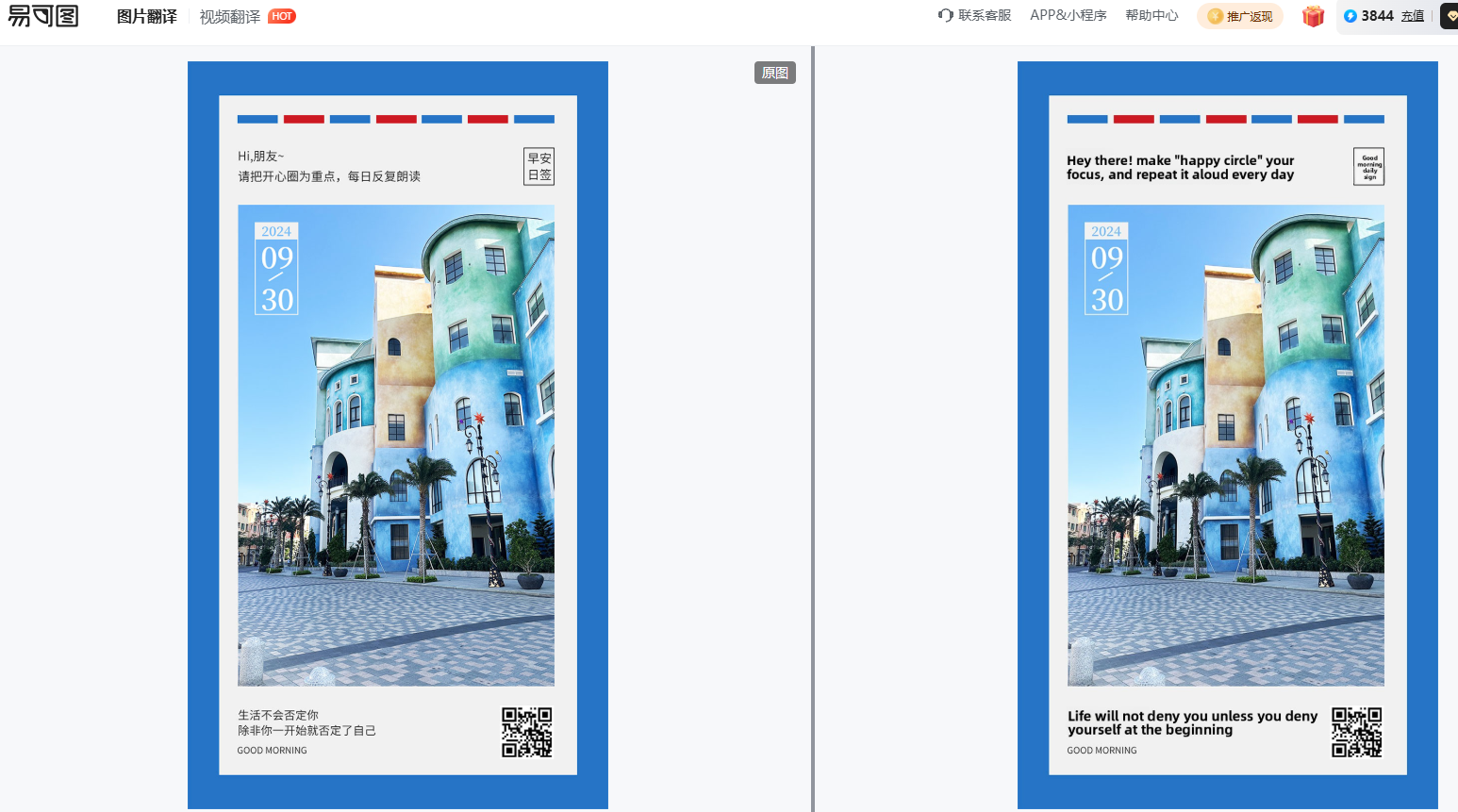Click the black VIP diamond icon
Image resolution: width=1458 pixels, height=812 pixels.
[x=1450, y=16]
